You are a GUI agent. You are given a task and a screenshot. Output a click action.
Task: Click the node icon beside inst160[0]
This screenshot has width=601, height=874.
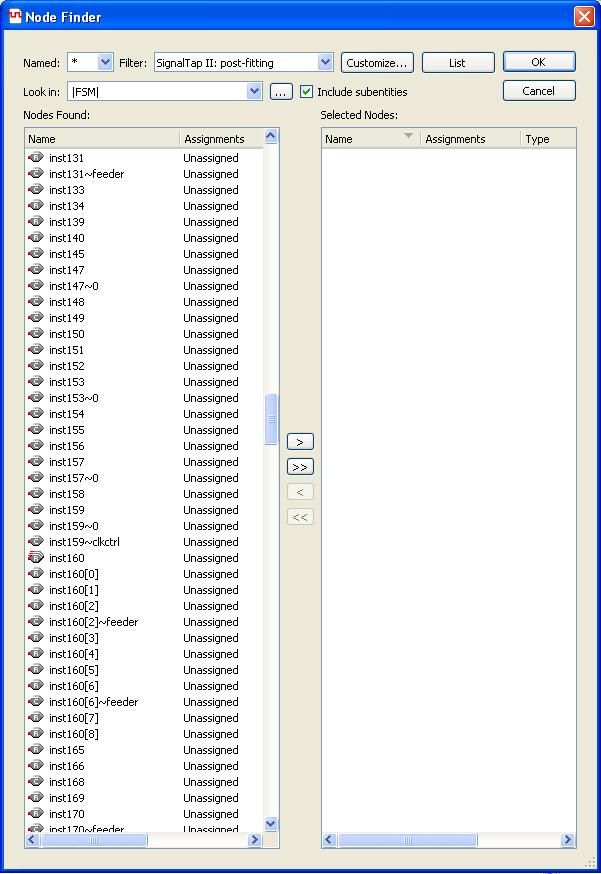pos(36,574)
